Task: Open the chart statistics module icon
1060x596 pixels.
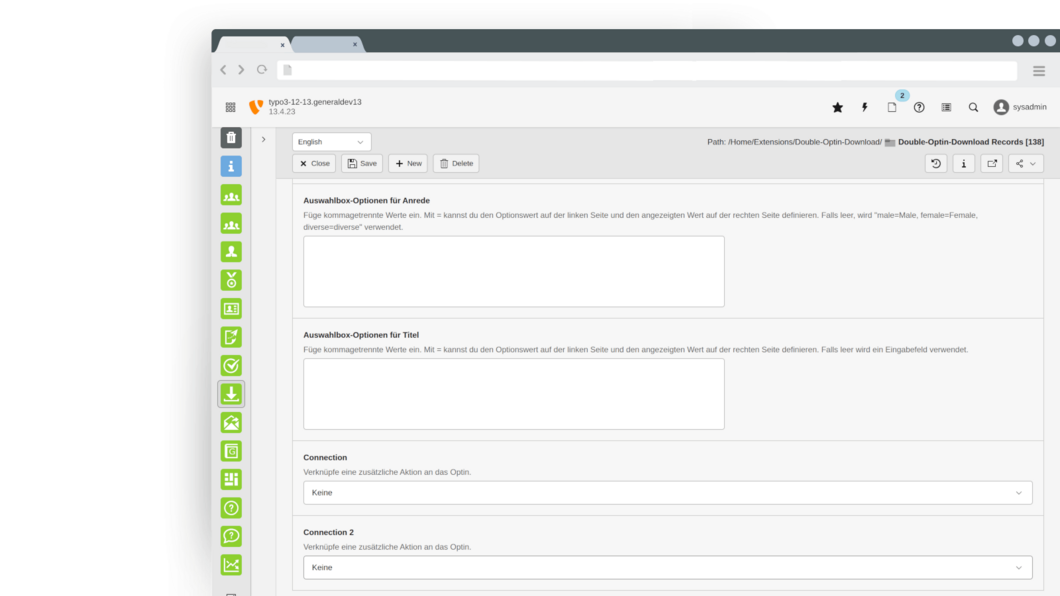Action: click(231, 565)
